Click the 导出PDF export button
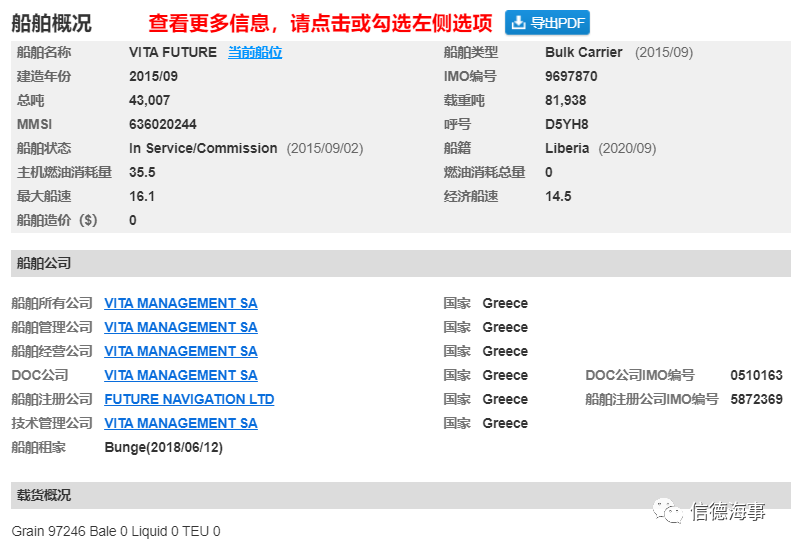Image resolution: width=791 pixels, height=546 pixels. pos(547,23)
